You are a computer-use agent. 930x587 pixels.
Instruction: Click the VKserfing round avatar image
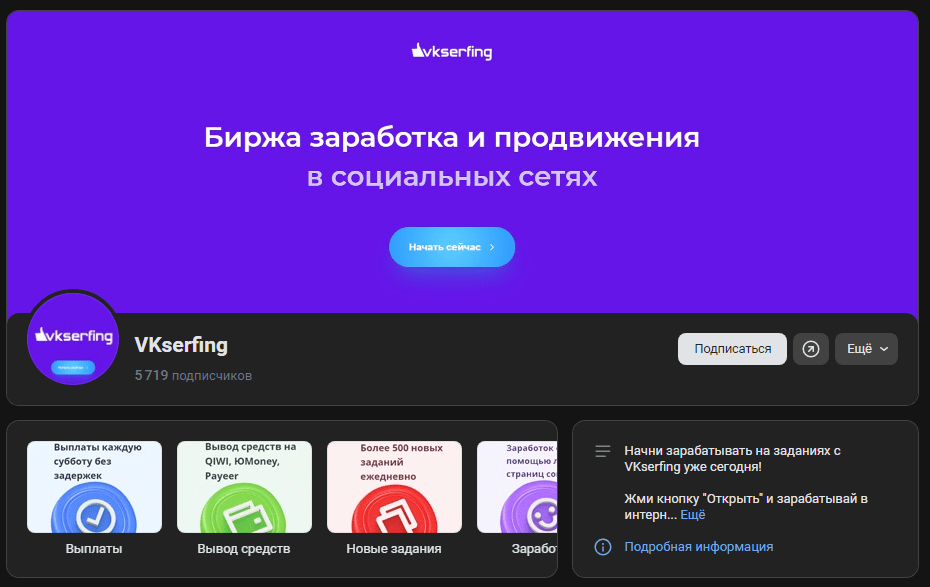click(x=73, y=339)
